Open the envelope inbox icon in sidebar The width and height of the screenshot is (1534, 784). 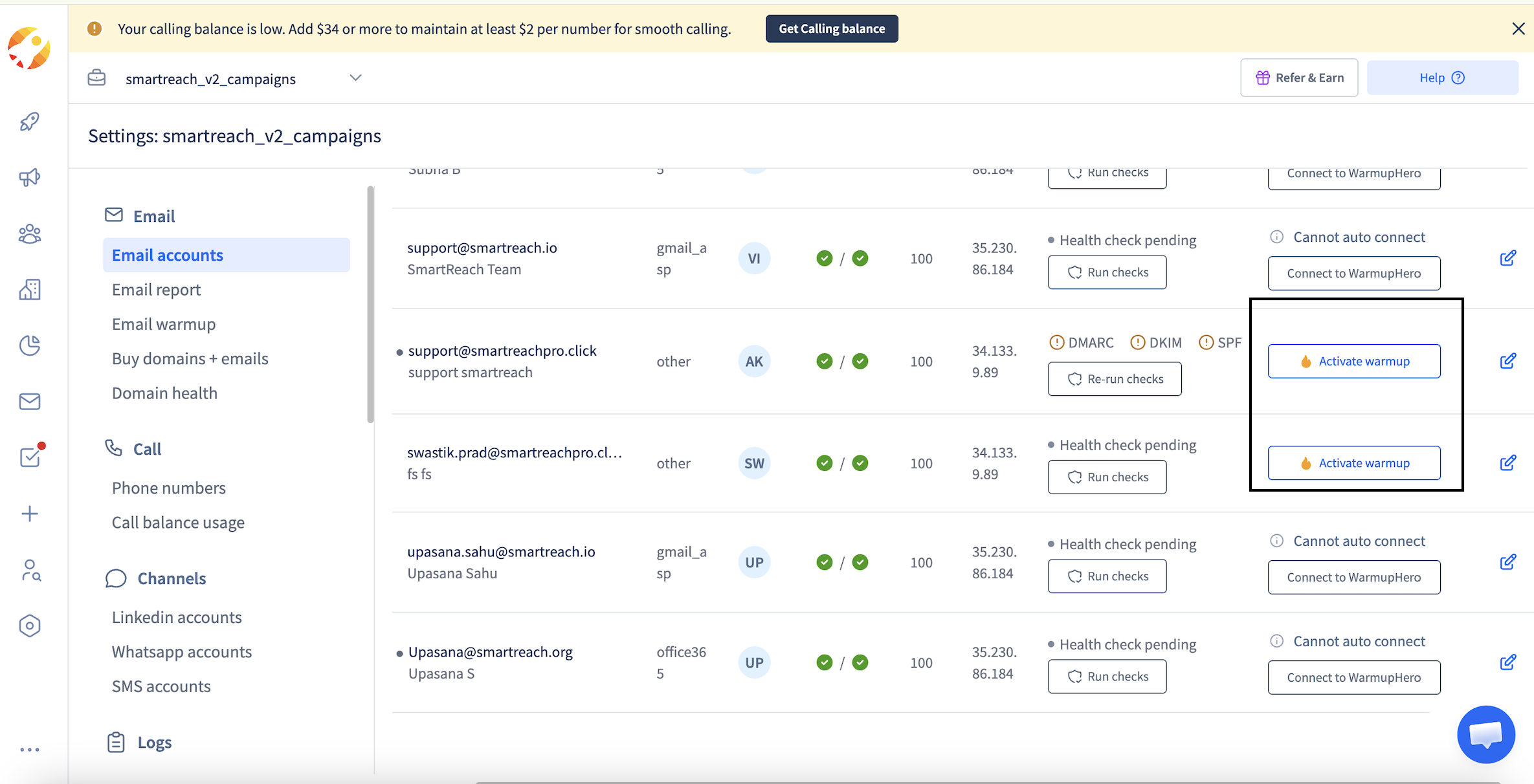point(30,402)
